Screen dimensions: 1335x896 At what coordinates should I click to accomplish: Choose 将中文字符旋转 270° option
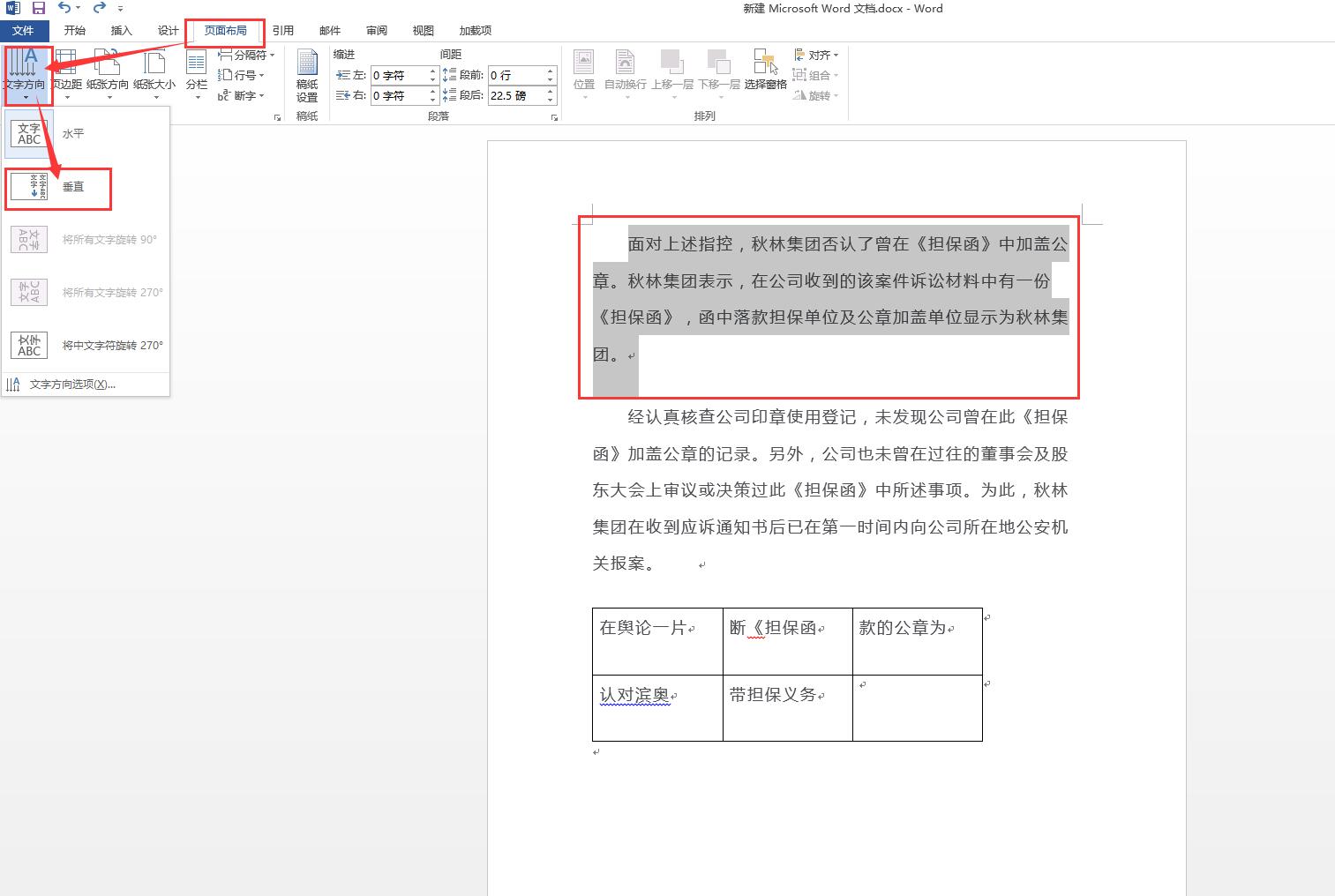(86, 345)
